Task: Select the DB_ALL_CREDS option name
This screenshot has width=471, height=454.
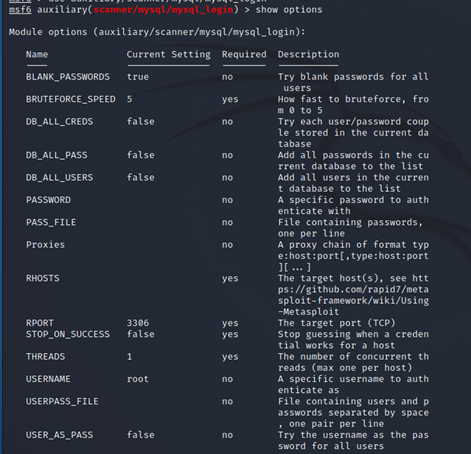Action: tap(59, 122)
